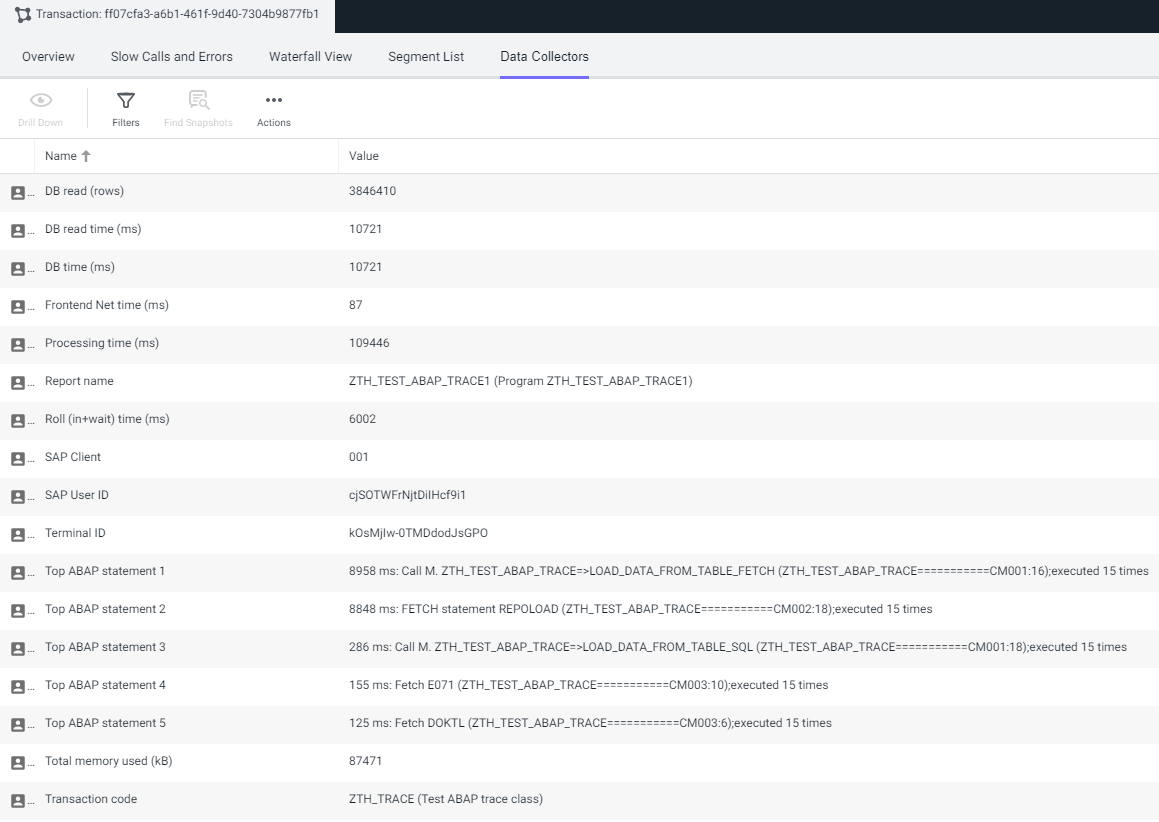Click the collector icon beside Report name

pos(18,383)
